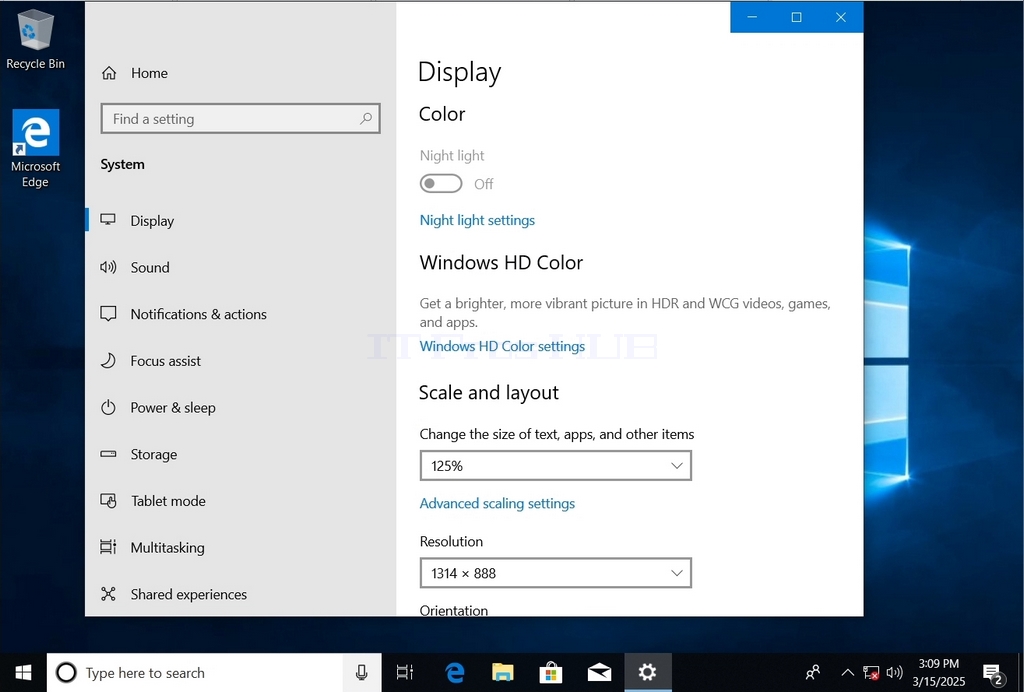Open File Explorer from the taskbar
The image size is (1024, 692).
tap(503, 672)
